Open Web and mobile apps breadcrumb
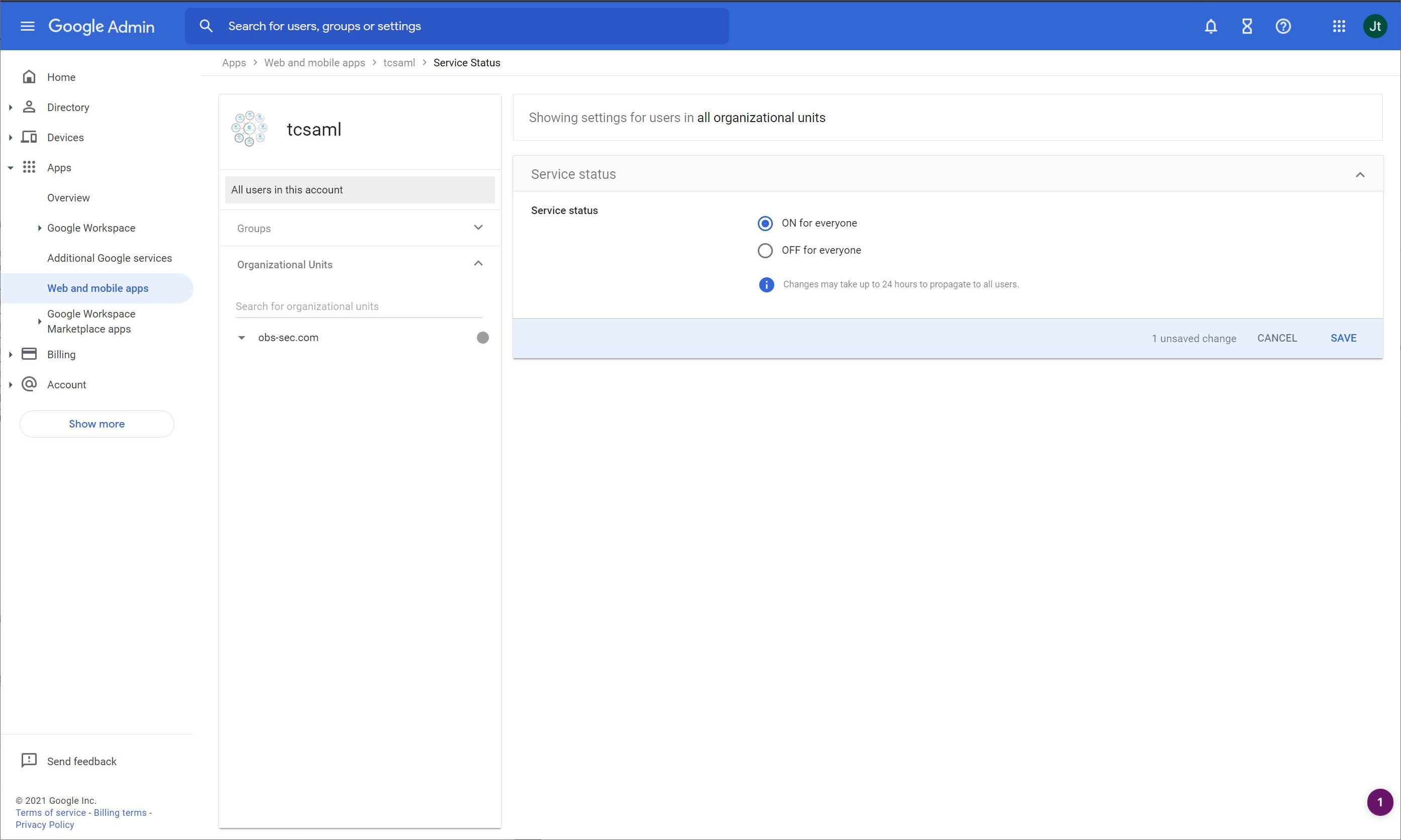The image size is (1401, 840). point(314,62)
